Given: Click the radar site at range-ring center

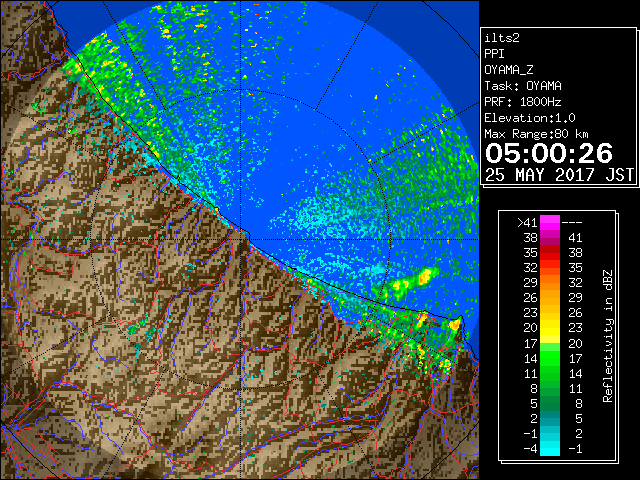Looking at the screenshot, I should 241,240.
